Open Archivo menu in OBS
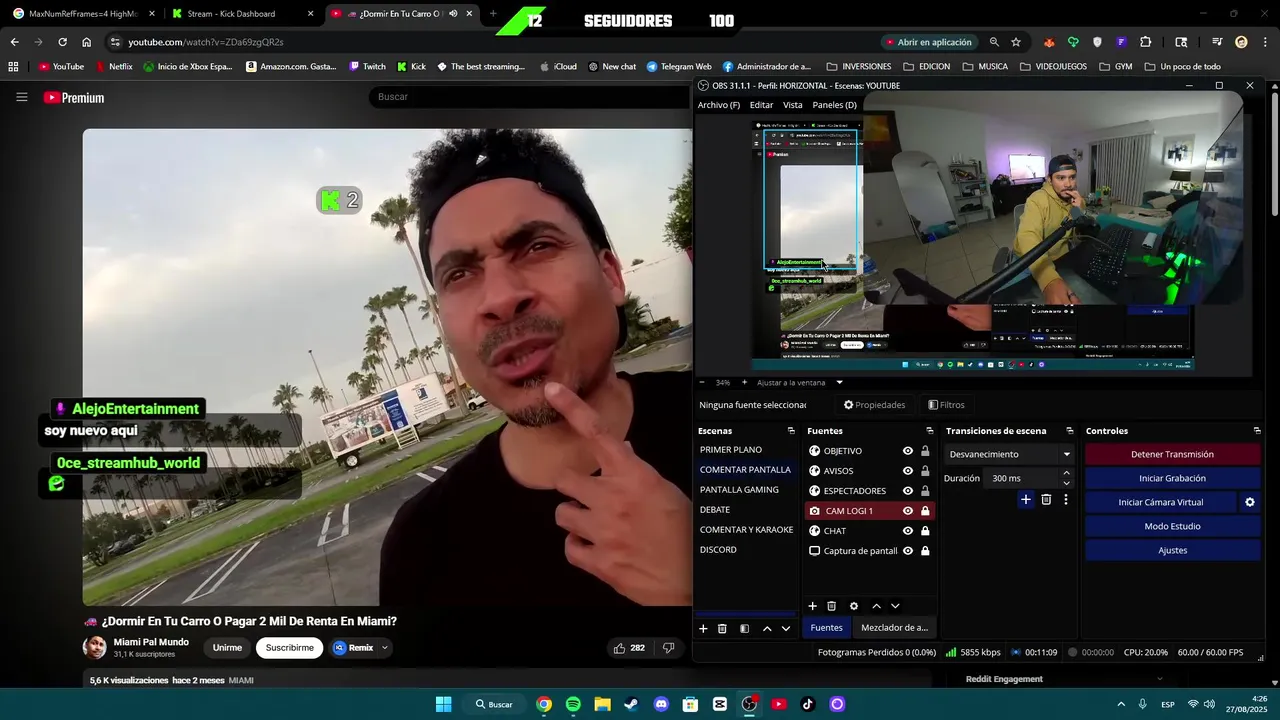This screenshot has height=720, width=1280. (719, 105)
